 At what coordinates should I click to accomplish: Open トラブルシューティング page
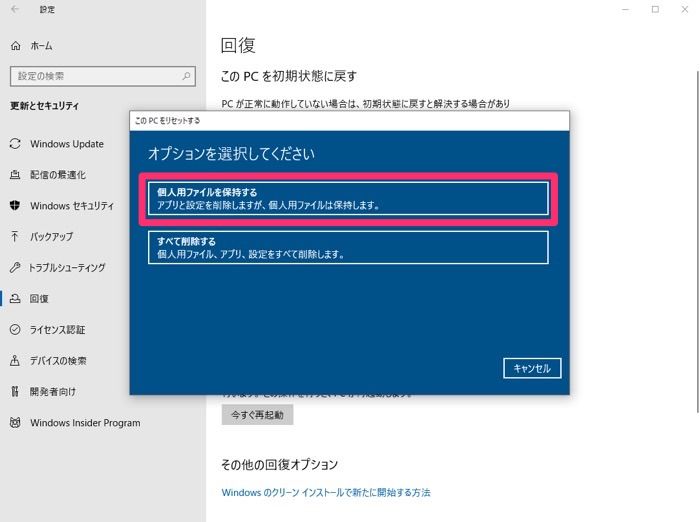tap(67, 267)
